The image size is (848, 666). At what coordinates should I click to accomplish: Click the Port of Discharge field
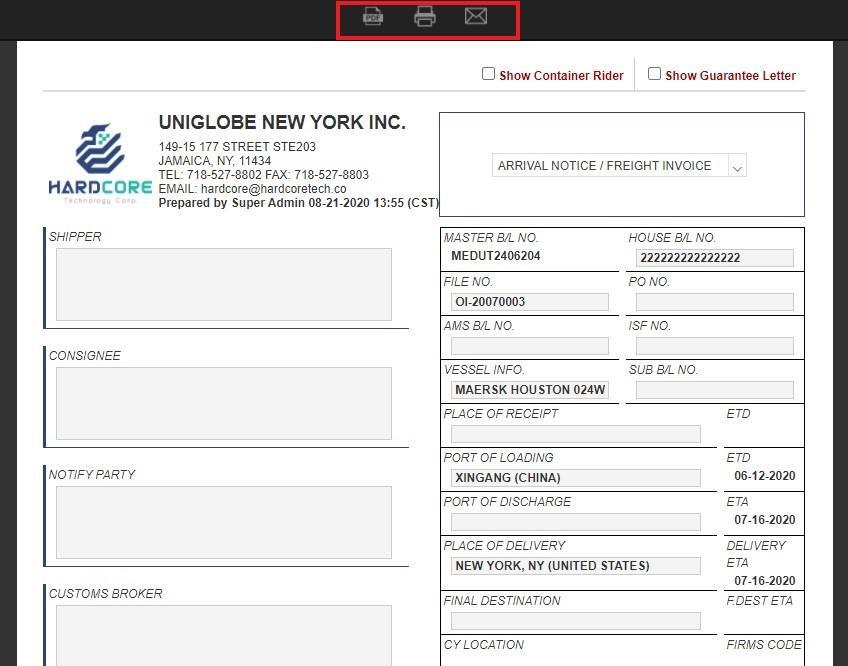pos(575,522)
